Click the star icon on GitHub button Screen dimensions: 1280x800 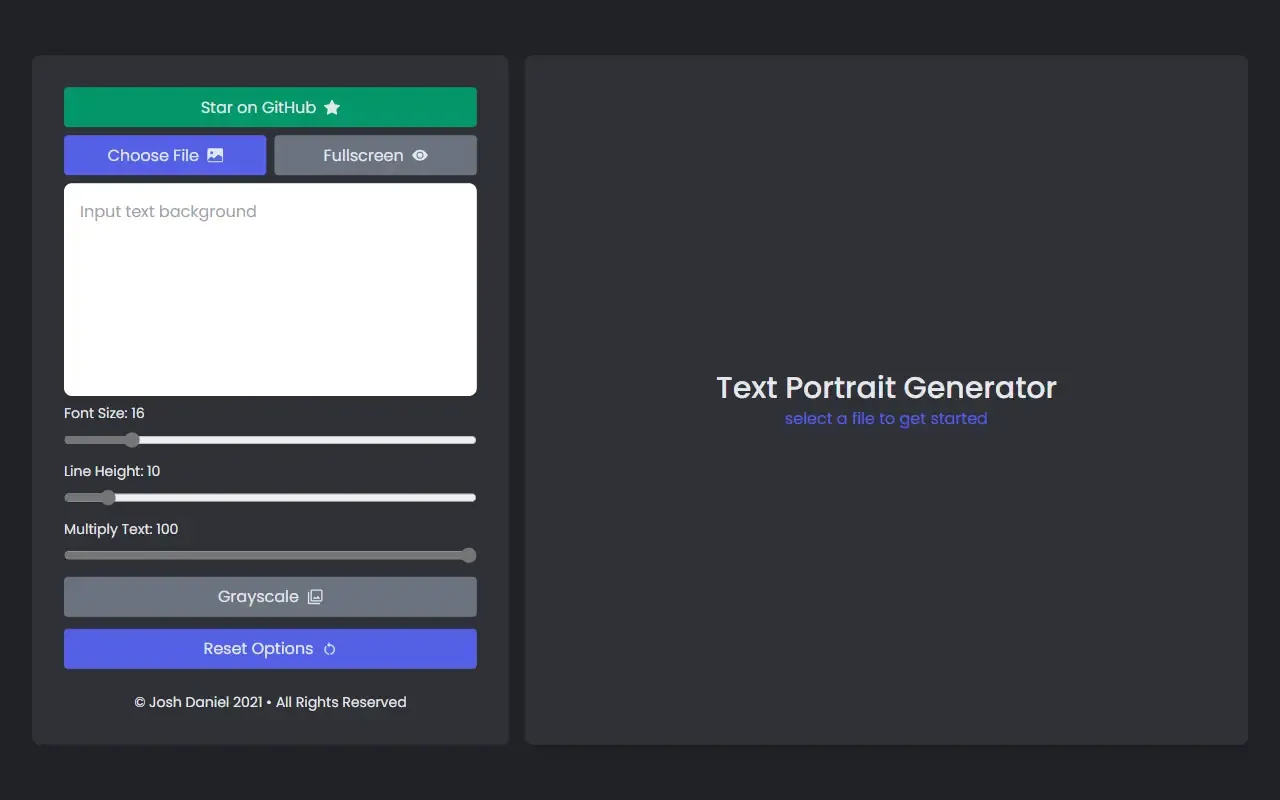pyautogui.click(x=332, y=107)
